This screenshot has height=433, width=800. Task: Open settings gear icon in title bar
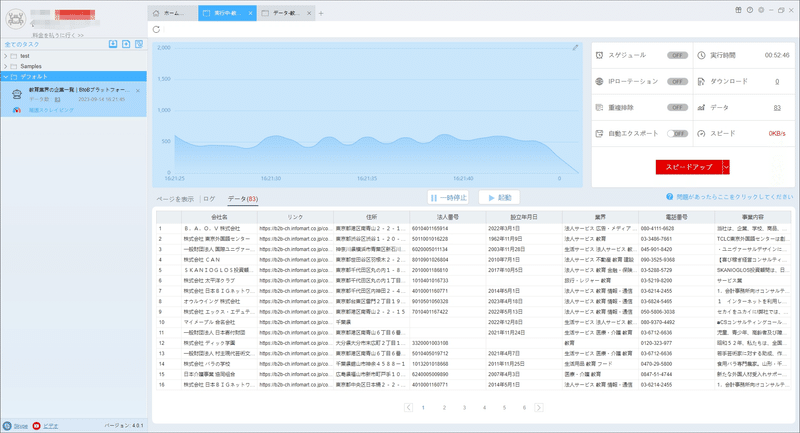coord(761,10)
